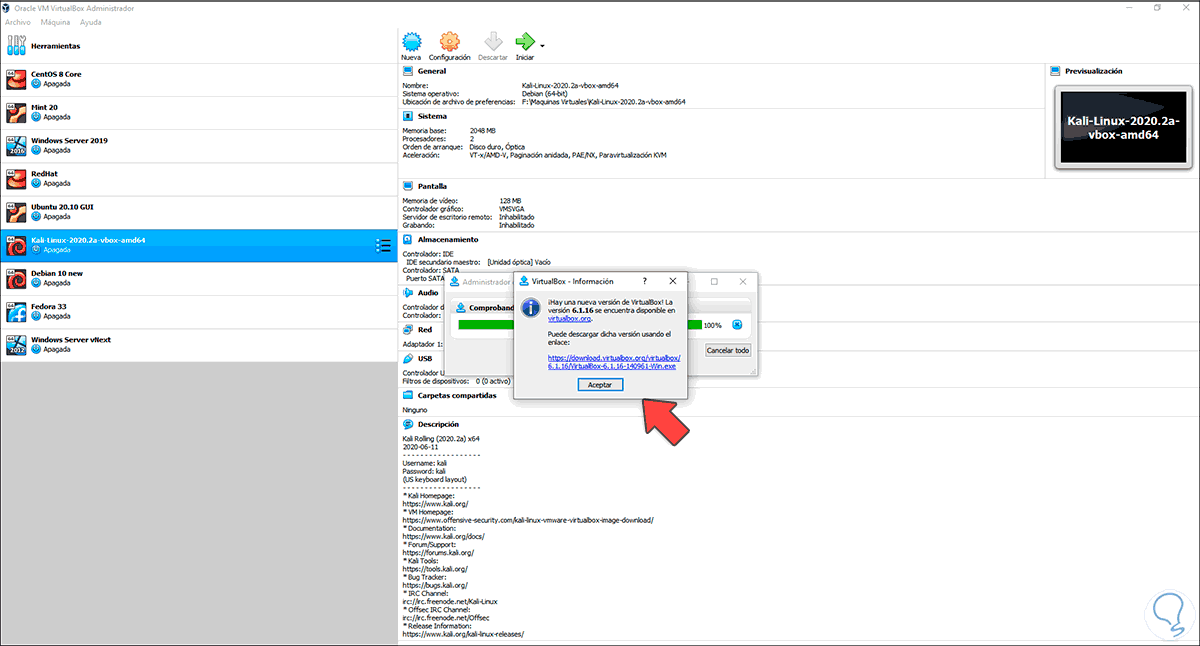
Task: Click the Red network section icon
Action: [408, 328]
